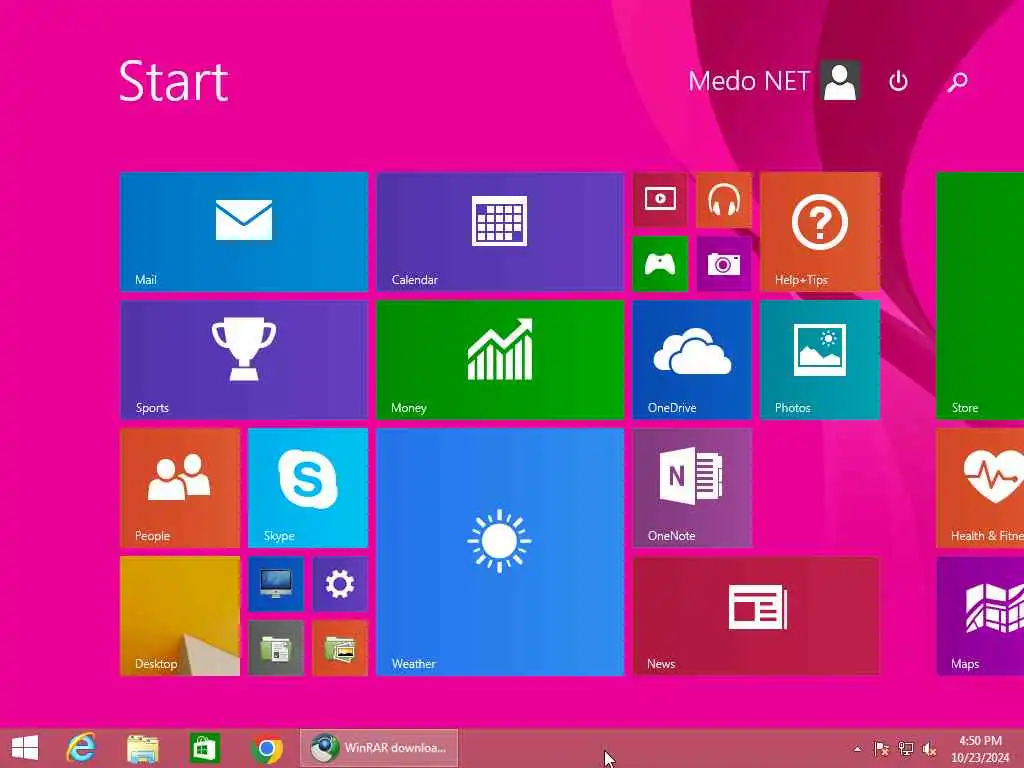Open the Medo NET user account menu
The image size is (1024, 768).
pos(773,81)
